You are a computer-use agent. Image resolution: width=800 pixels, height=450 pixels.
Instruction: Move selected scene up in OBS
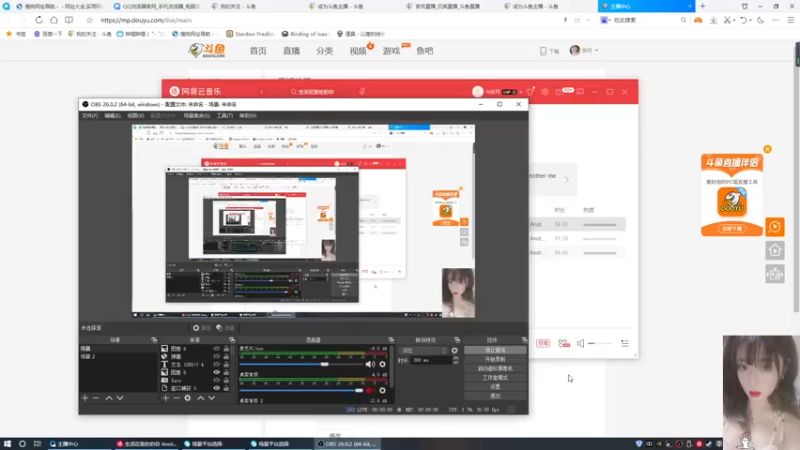pyautogui.click(x=109, y=398)
